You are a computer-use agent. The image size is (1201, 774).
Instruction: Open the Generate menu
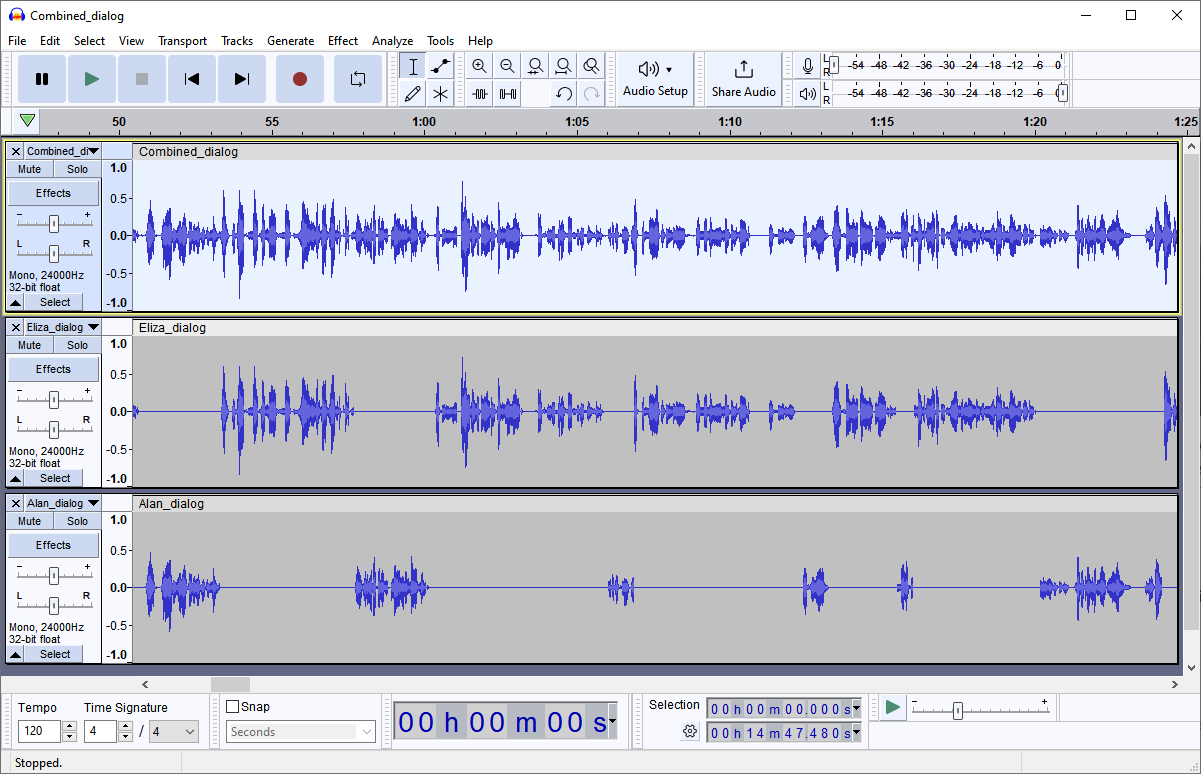(x=290, y=41)
